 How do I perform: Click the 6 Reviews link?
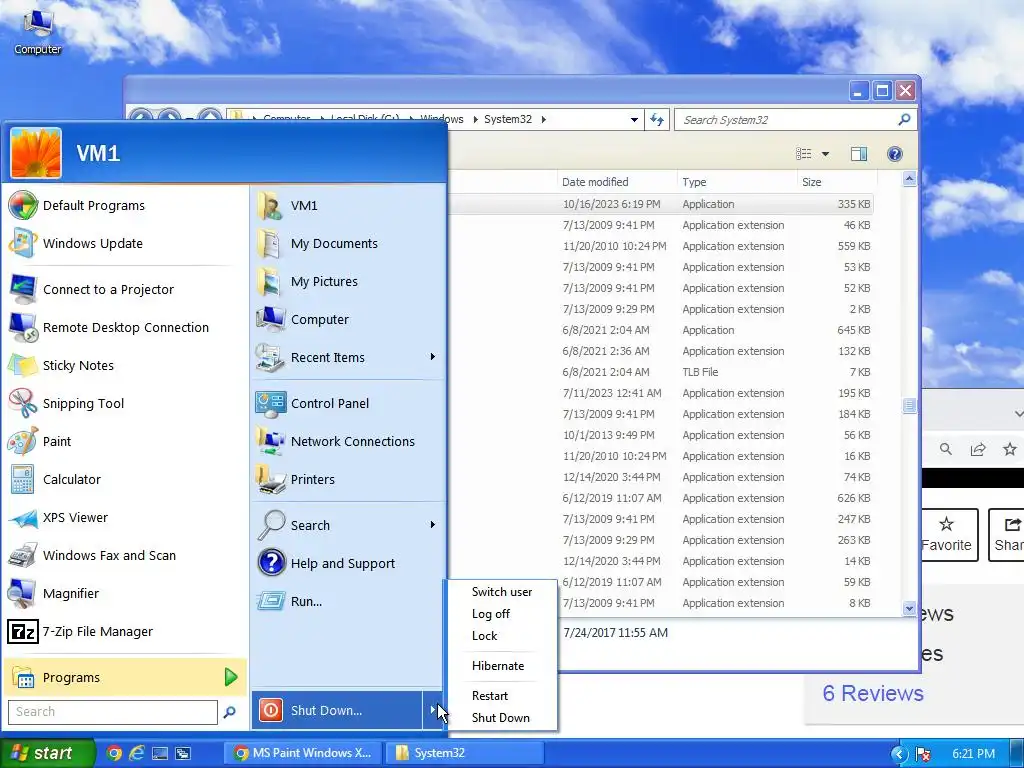click(872, 693)
